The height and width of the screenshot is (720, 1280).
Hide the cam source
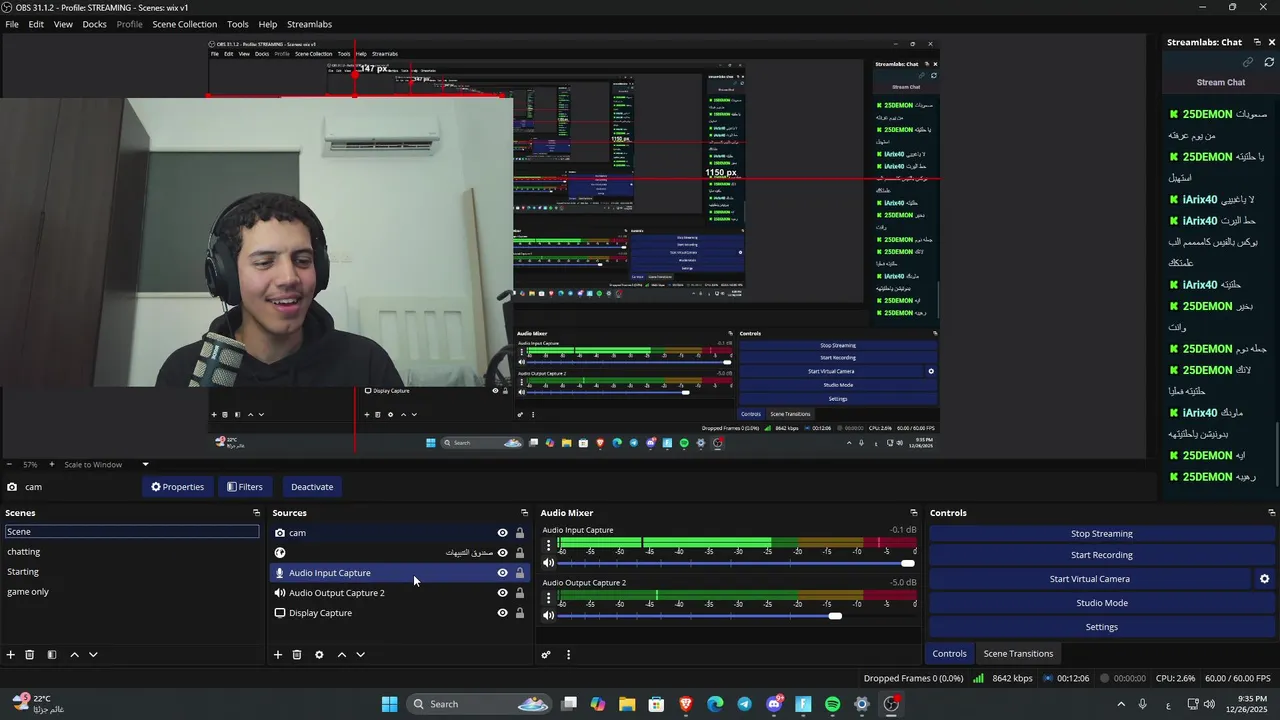tap(502, 533)
